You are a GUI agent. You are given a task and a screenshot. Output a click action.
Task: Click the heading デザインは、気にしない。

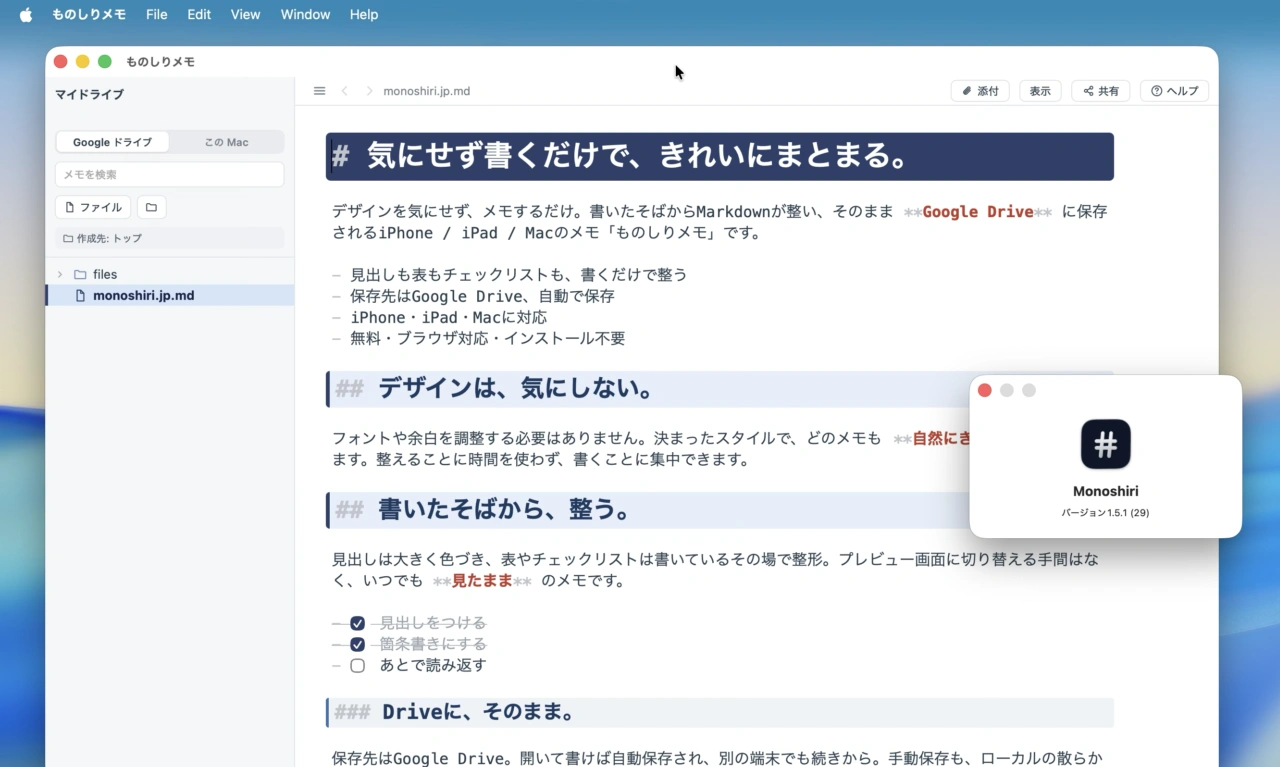coord(516,389)
